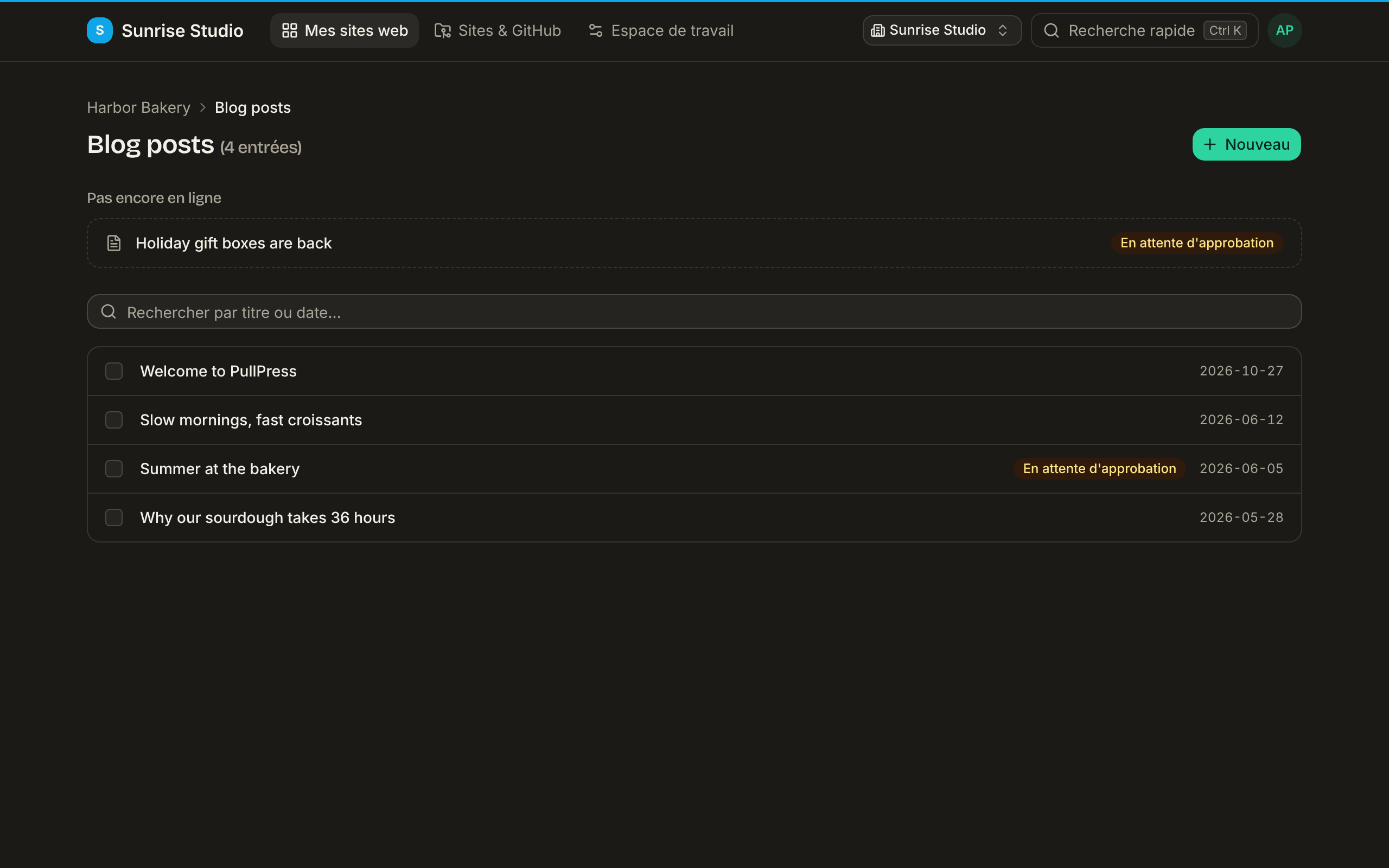Image resolution: width=1389 pixels, height=868 pixels.
Task: Click the date 2026-06-05
Action: pyautogui.click(x=1241, y=468)
